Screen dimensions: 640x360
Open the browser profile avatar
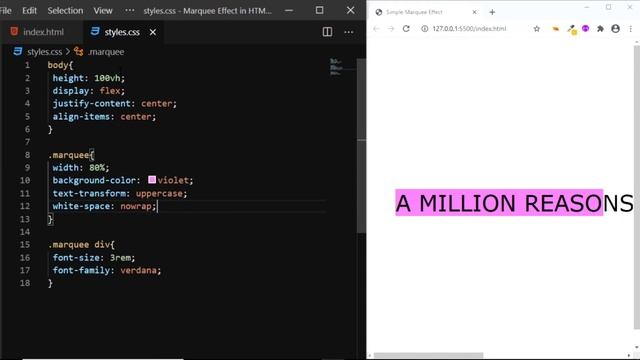click(x=616, y=29)
